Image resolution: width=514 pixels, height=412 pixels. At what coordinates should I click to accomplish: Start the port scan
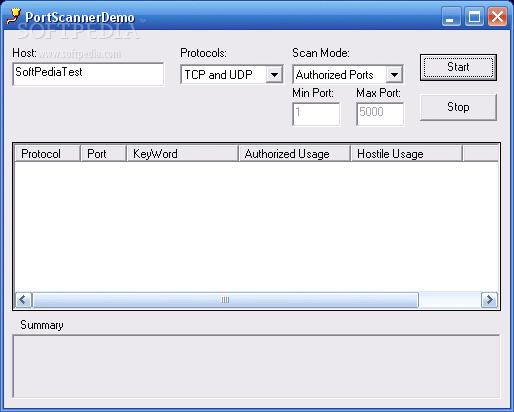tap(458, 67)
